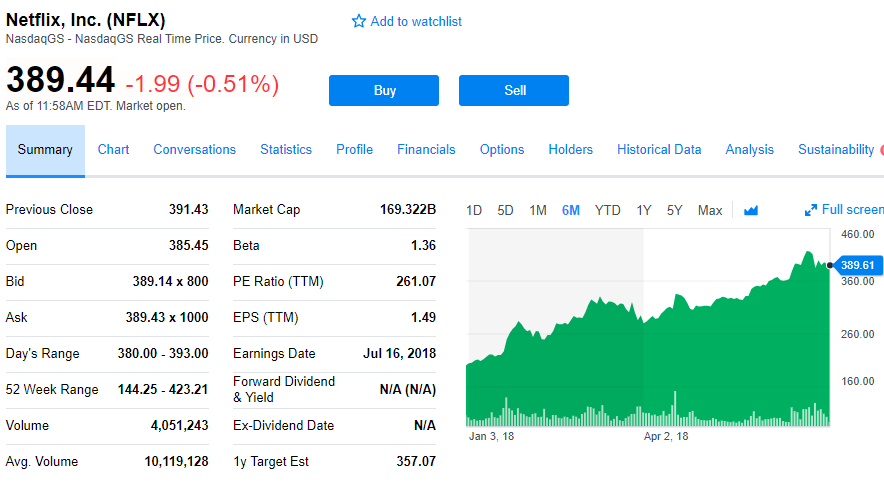Switch chart range to 5D
The image size is (884, 483).
pyautogui.click(x=505, y=210)
